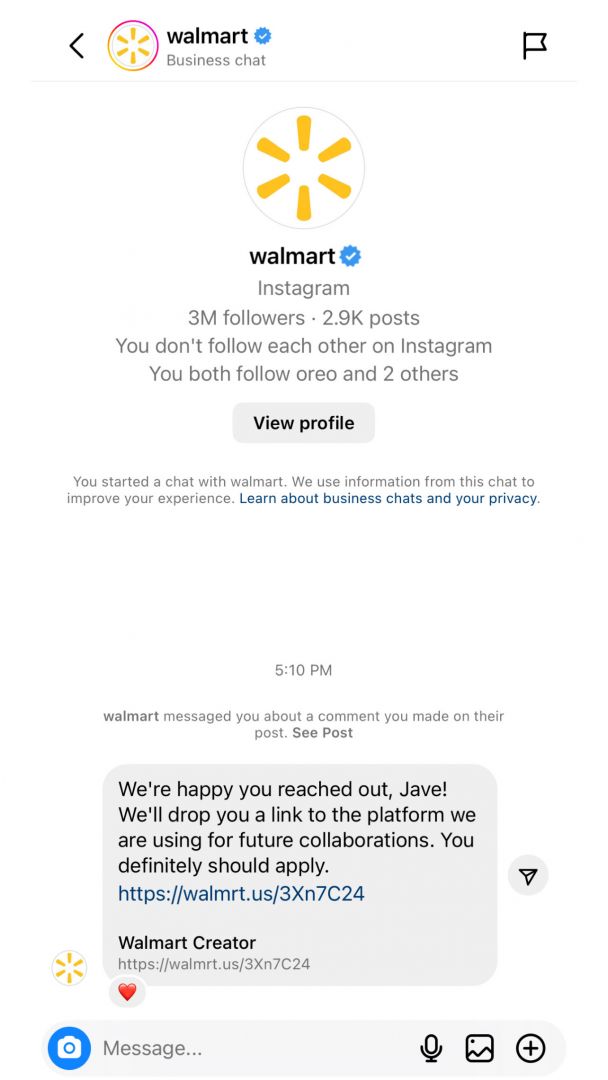The image size is (608, 1080).
Task: Open 'Learn about business chats and your privacy'
Action: point(389,498)
